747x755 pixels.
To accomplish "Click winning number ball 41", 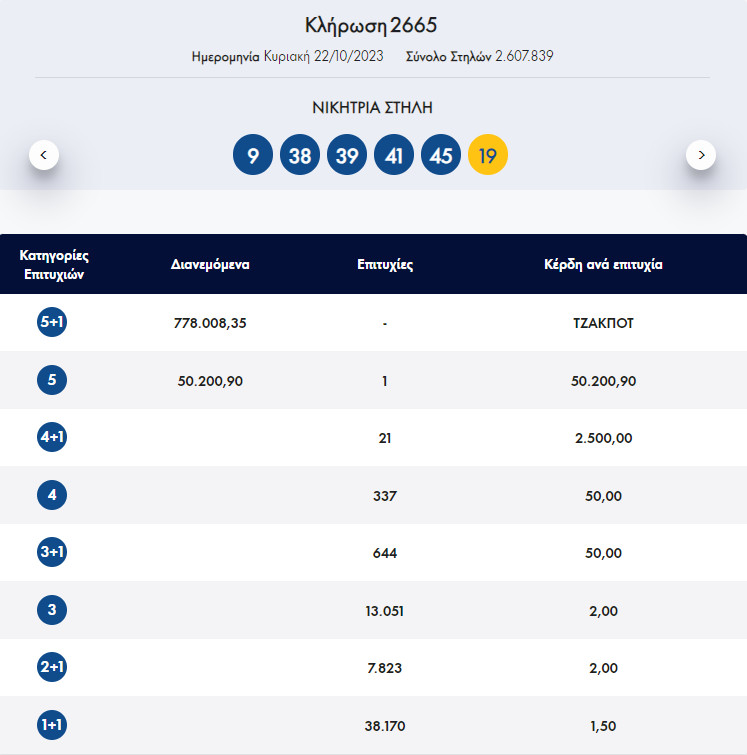I will click(x=394, y=156).
